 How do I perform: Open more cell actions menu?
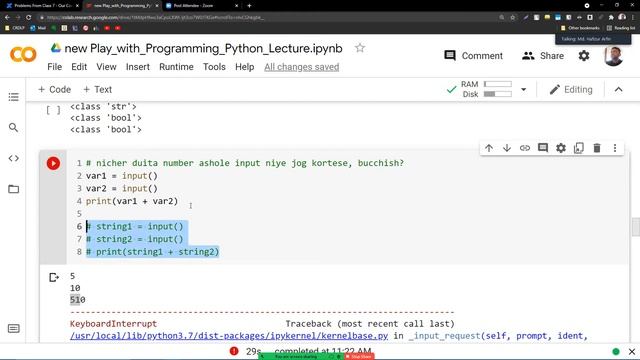(615, 148)
